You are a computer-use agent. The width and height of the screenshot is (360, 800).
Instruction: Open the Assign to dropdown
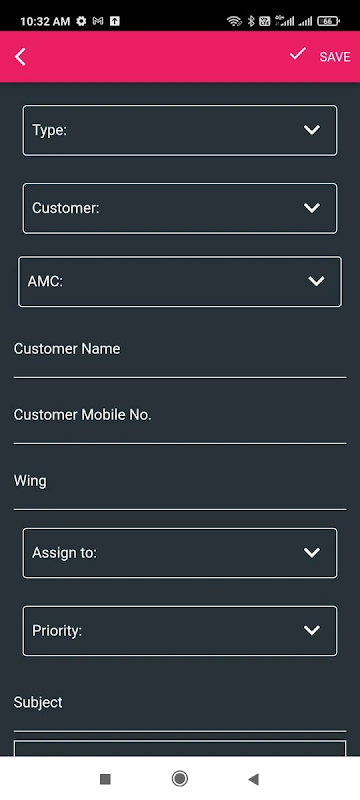(x=179, y=553)
